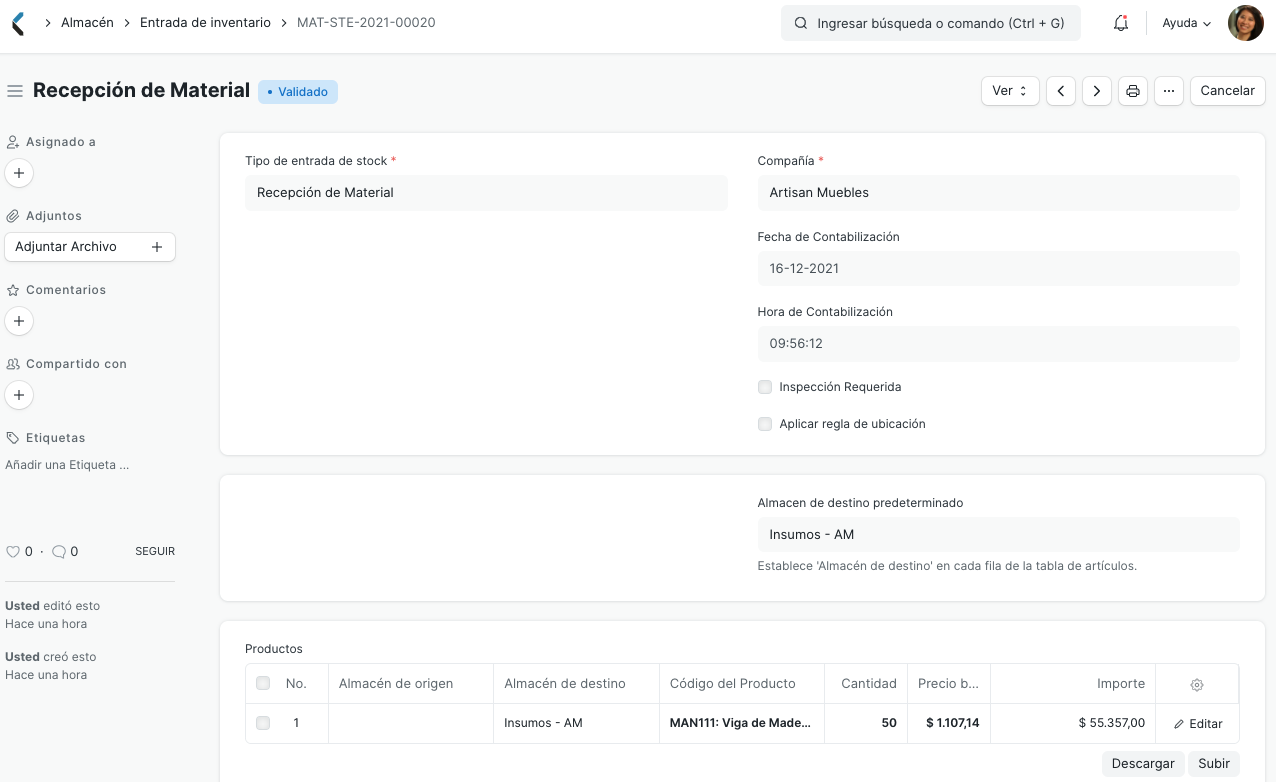Navigate to Almacén breadcrumb
This screenshot has height=782, width=1276.
[87, 22]
